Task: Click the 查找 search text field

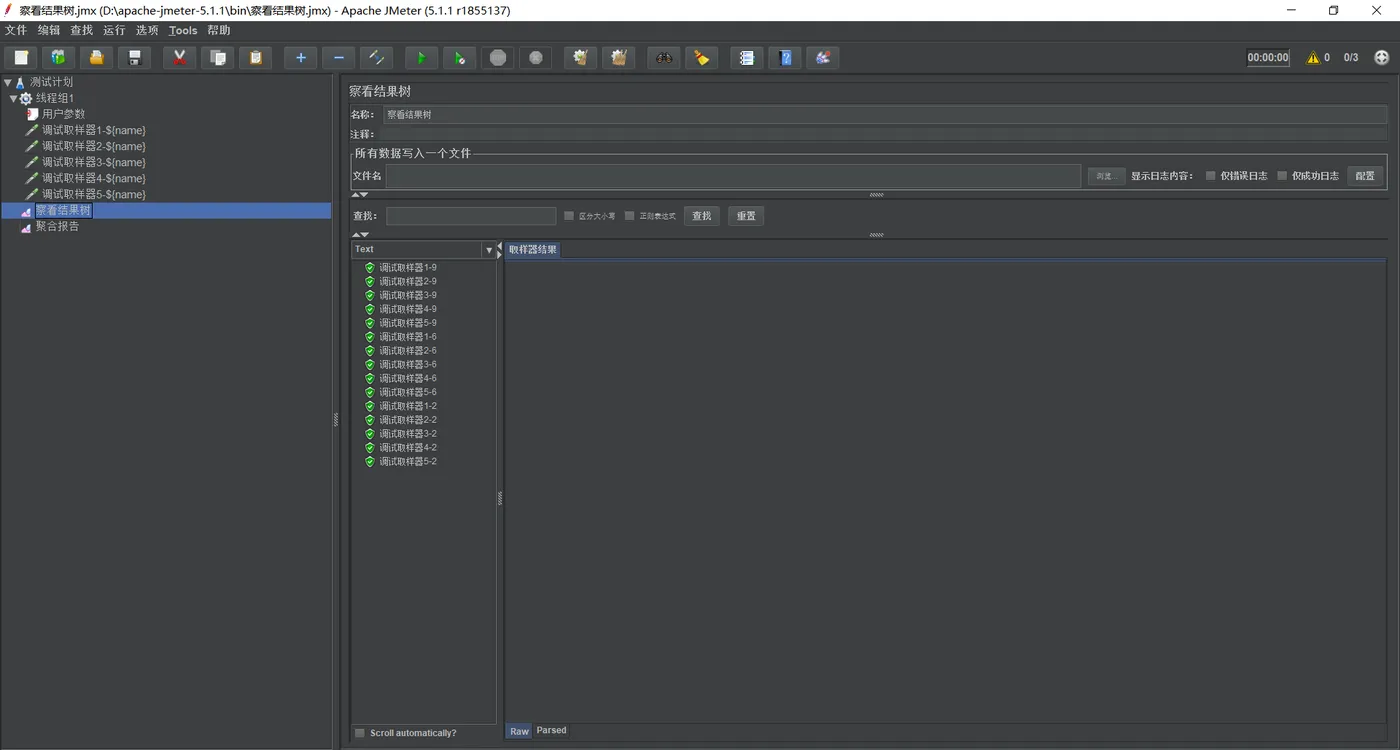Action: tap(471, 216)
